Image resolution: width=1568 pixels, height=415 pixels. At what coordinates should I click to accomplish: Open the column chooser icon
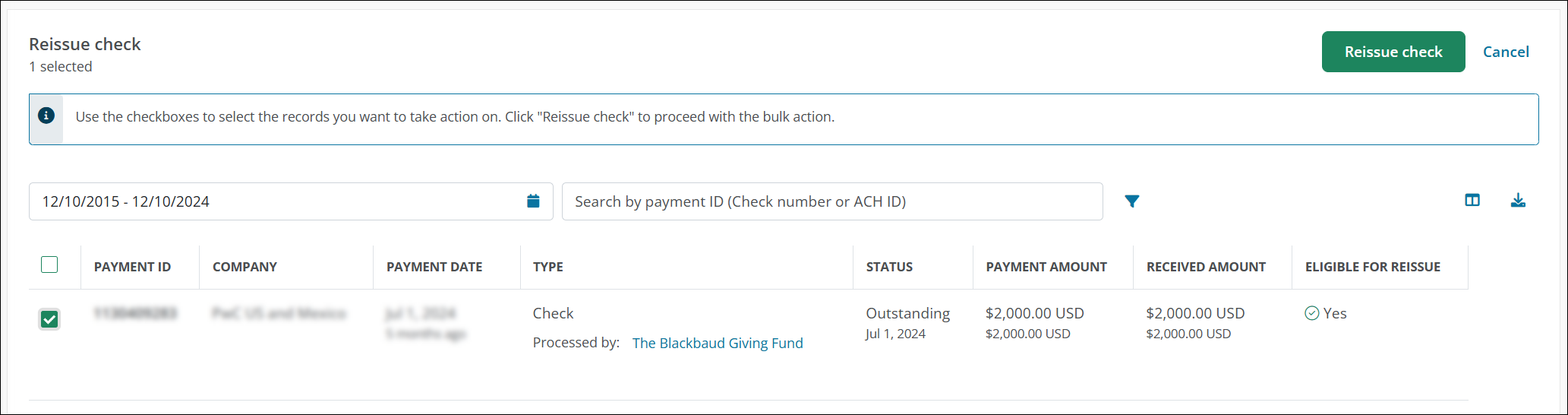[x=1472, y=201]
